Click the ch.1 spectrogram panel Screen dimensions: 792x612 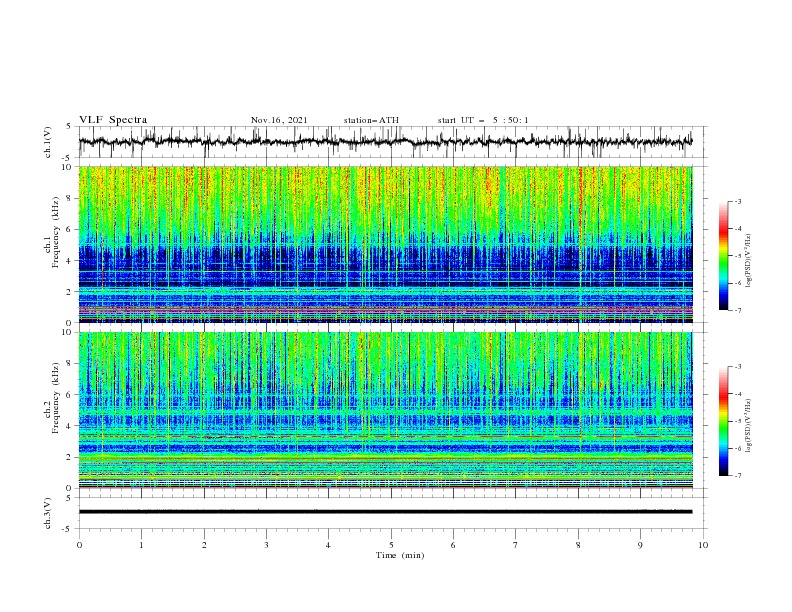[x=385, y=244]
